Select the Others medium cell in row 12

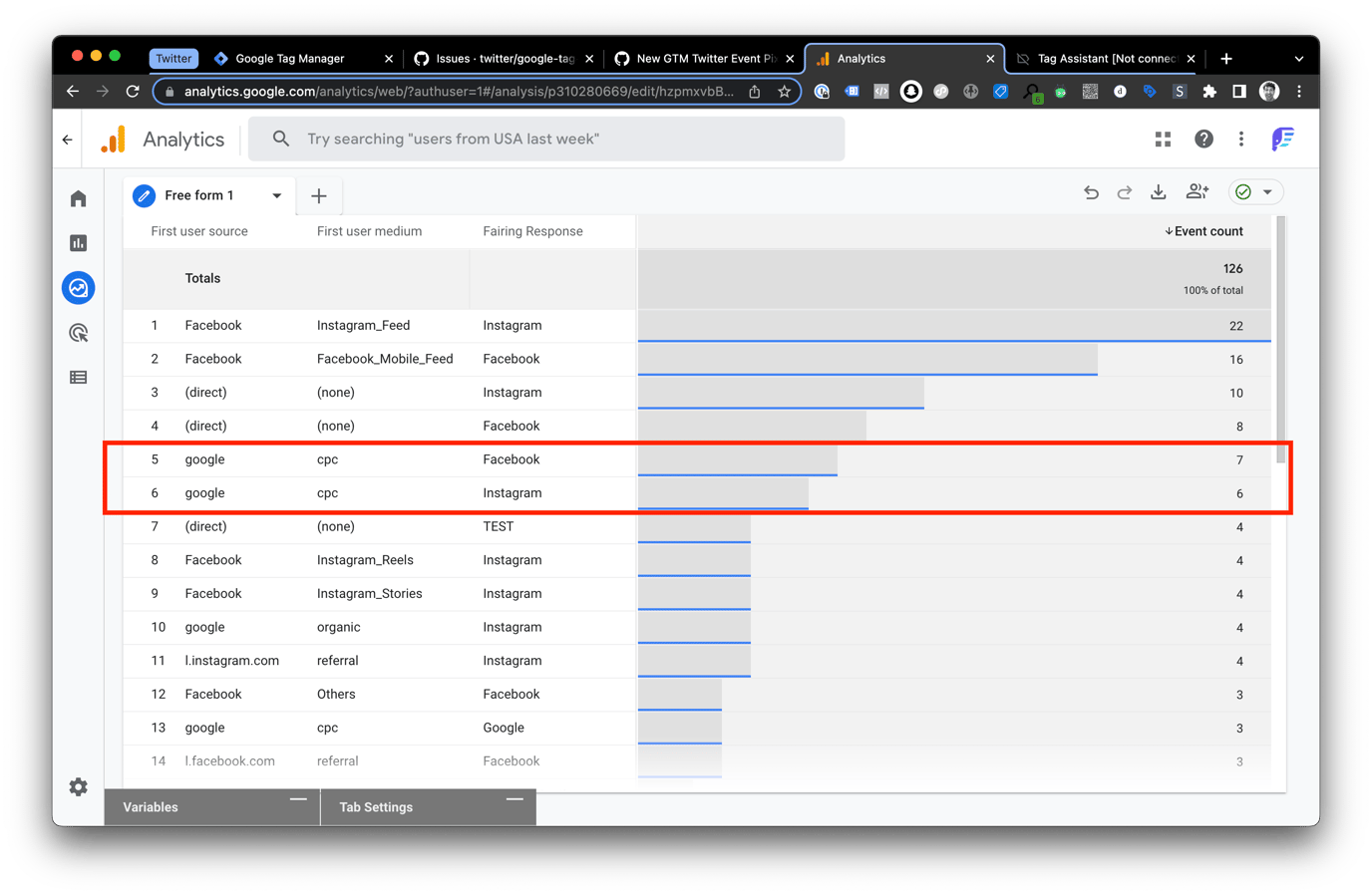point(336,695)
